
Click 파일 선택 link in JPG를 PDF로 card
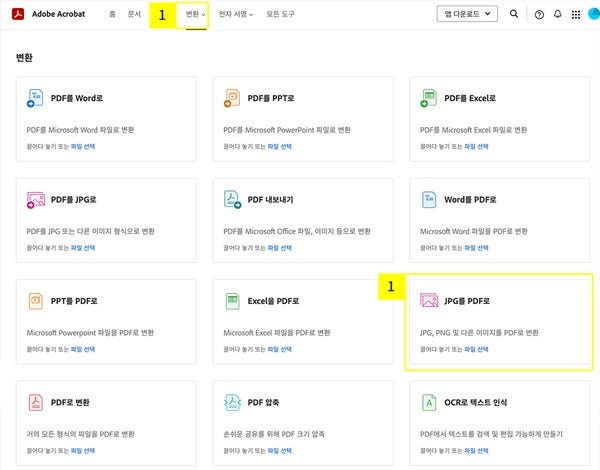coord(476,349)
